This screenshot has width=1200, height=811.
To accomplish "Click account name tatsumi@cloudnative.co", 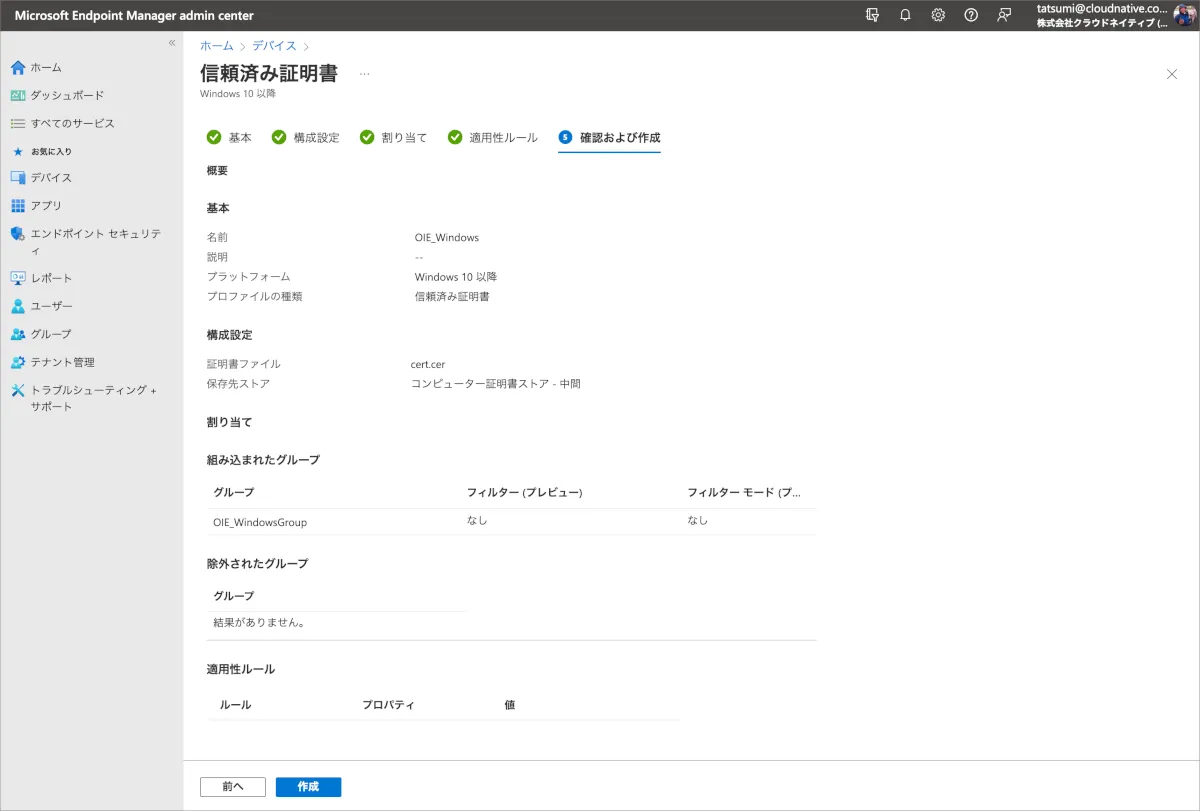I will (1102, 8).
